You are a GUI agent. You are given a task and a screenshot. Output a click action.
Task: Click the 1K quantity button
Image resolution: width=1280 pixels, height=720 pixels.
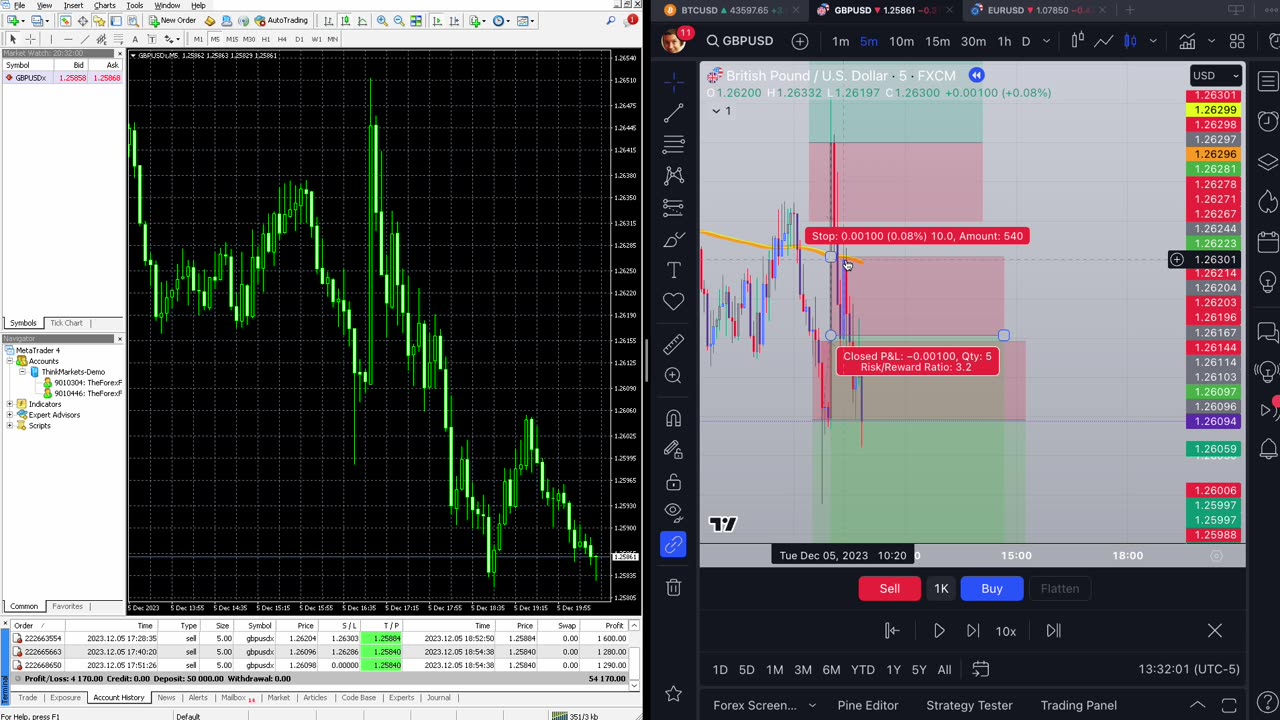click(x=941, y=588)
